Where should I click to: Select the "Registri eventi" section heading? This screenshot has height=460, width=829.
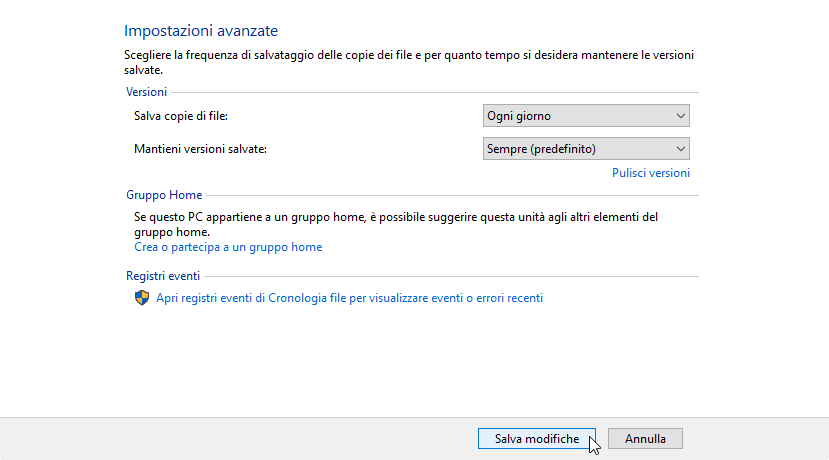click(x=163, y=276)
